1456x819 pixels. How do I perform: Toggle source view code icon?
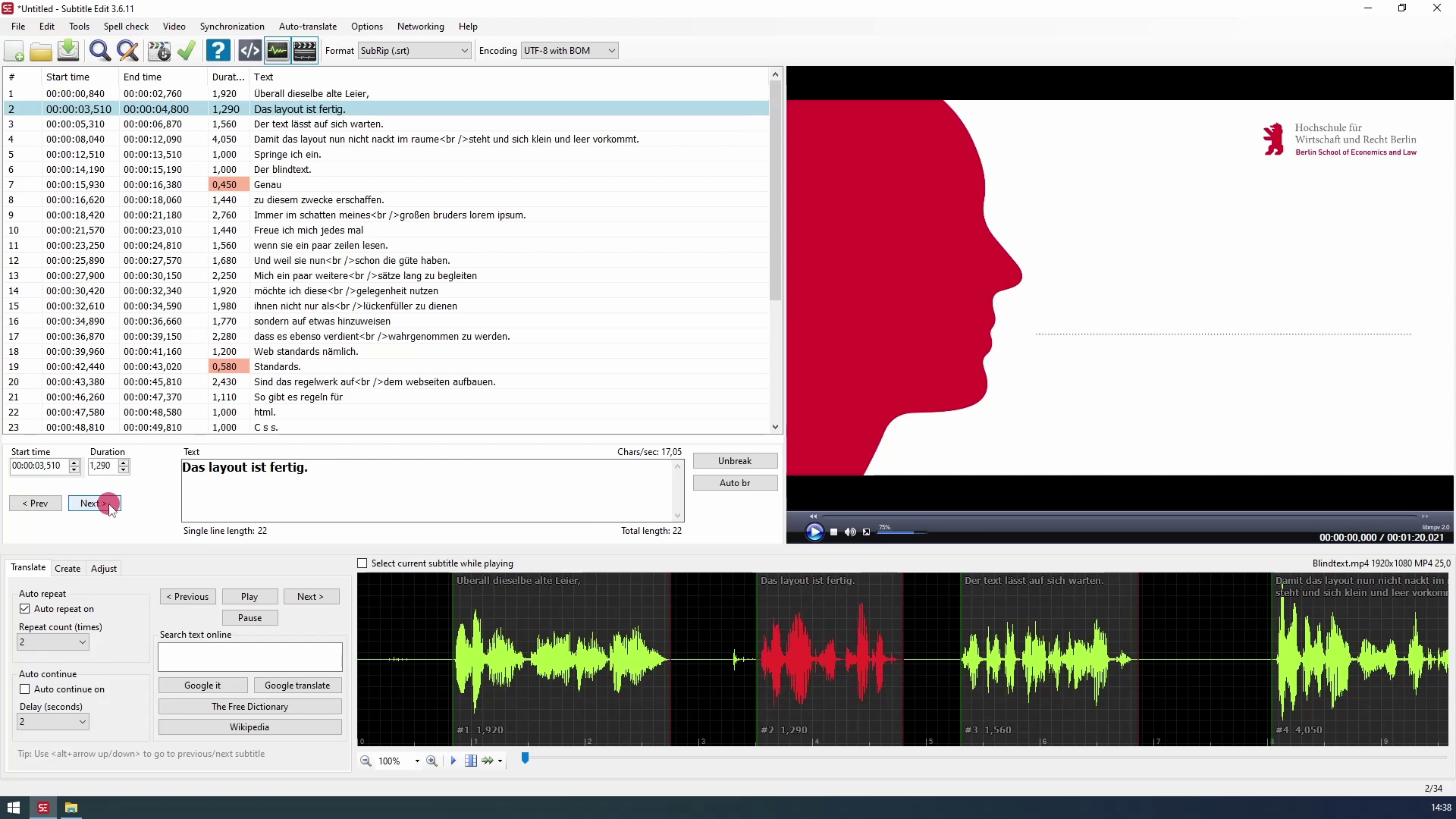pyautogui.click(x=249, y=51)
